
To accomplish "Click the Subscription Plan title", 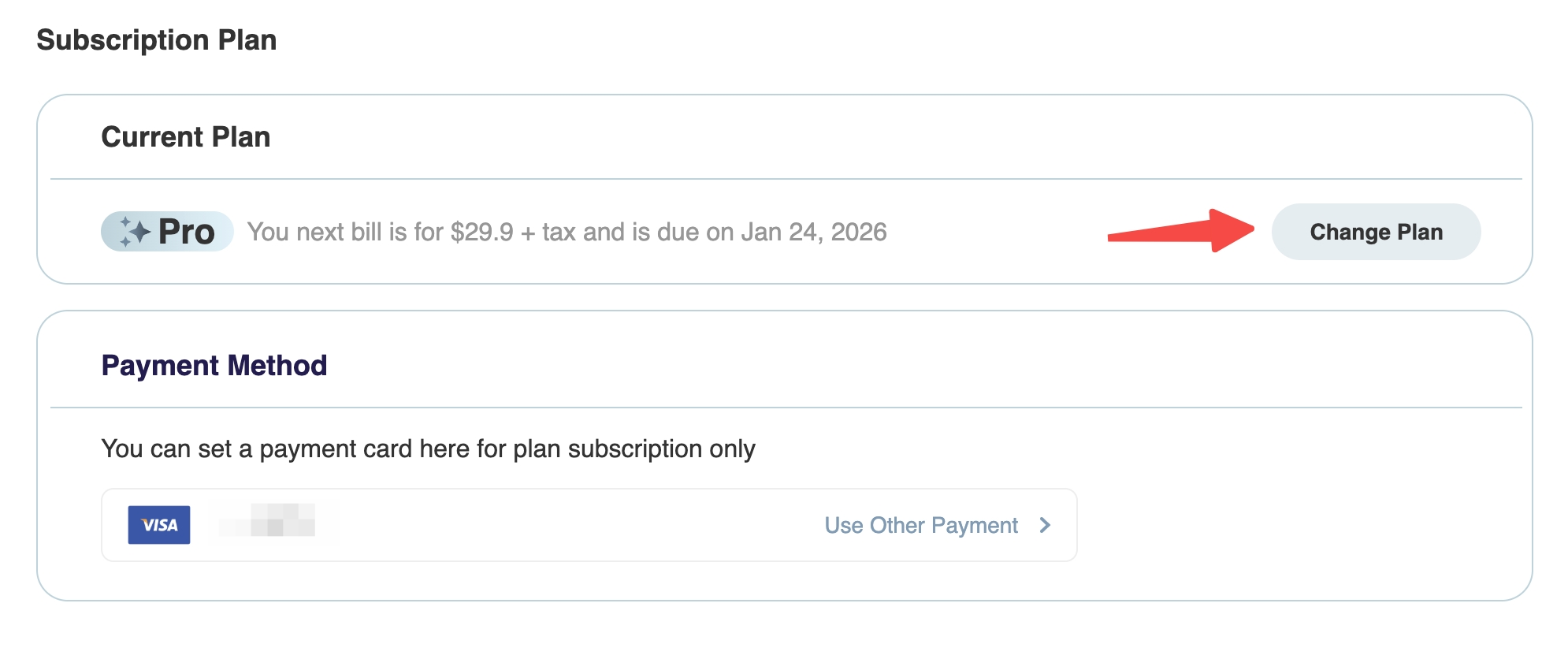I will [157, 40].
